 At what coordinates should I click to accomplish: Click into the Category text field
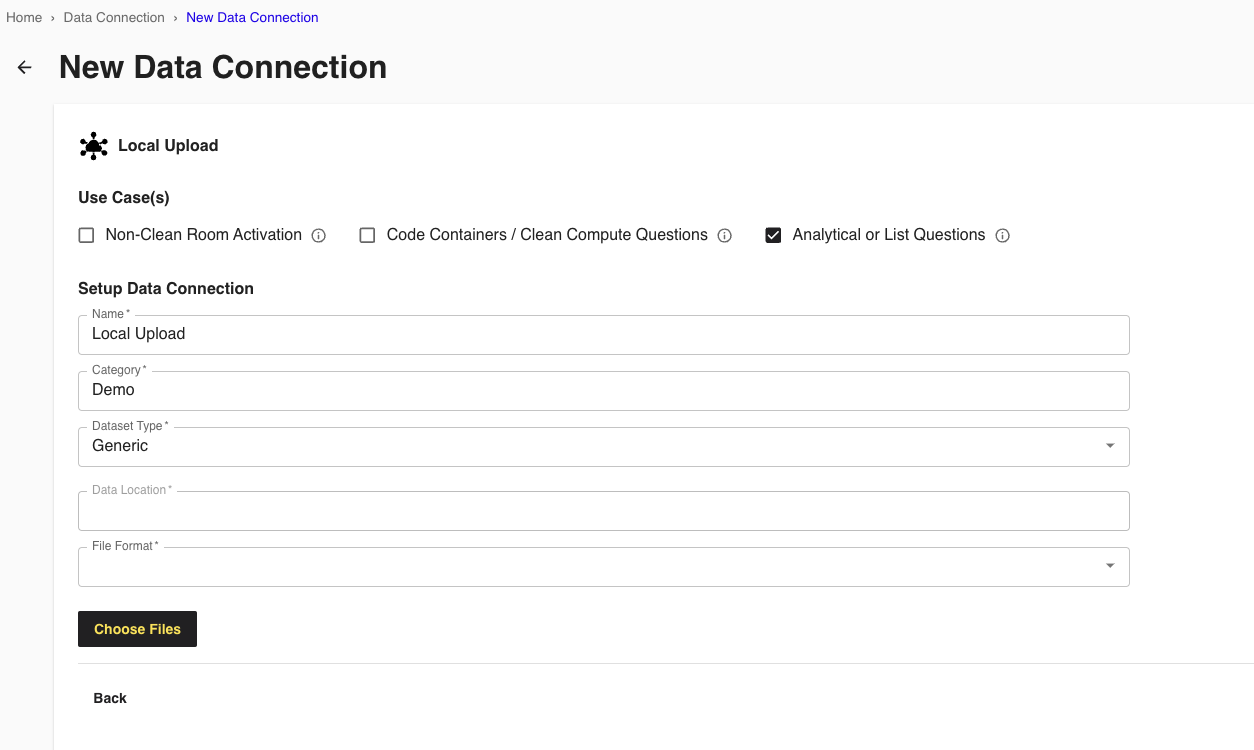[x=603, y=391]
